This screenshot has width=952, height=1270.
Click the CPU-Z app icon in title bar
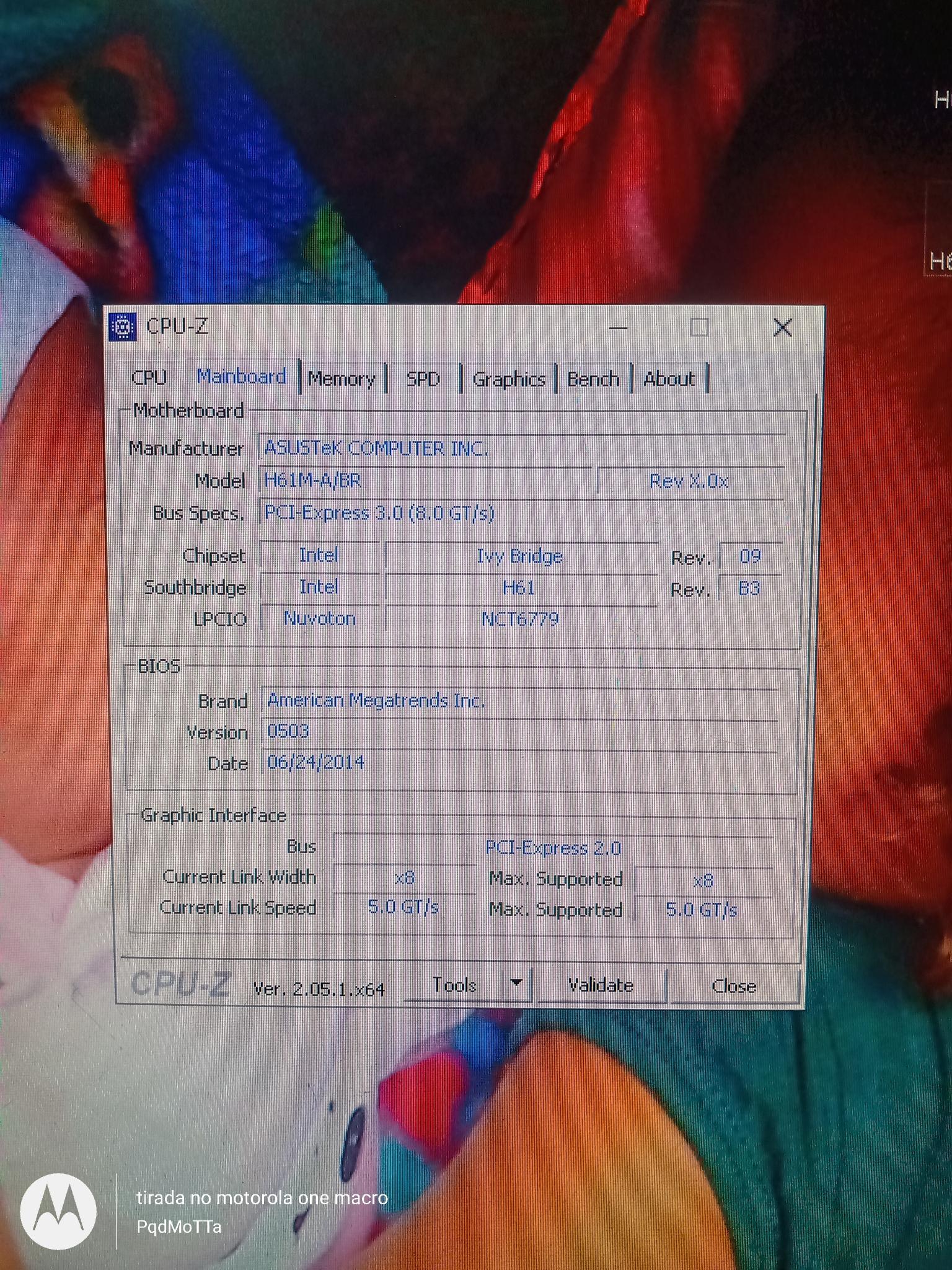[122, 326]
